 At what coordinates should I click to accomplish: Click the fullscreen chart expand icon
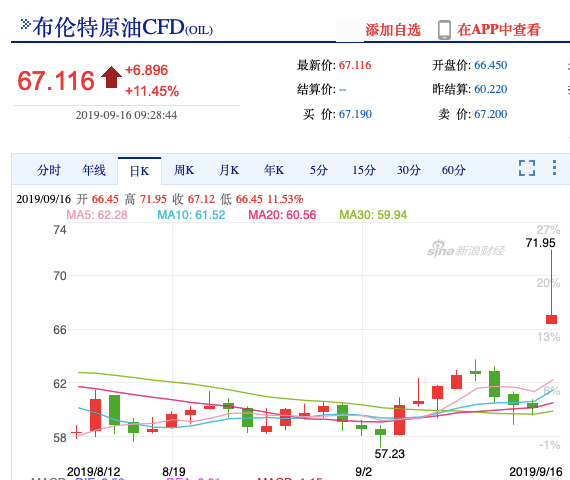(527, 168)
